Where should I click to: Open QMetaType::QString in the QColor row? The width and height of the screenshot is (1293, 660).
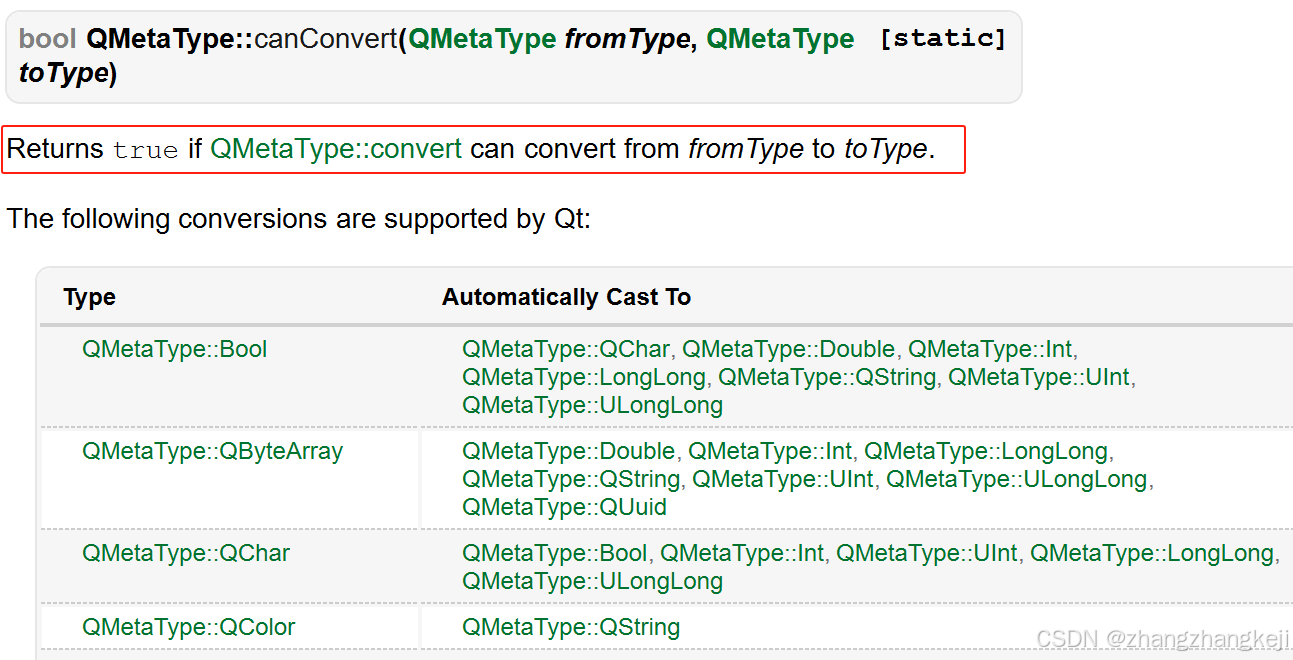(571, 627)
